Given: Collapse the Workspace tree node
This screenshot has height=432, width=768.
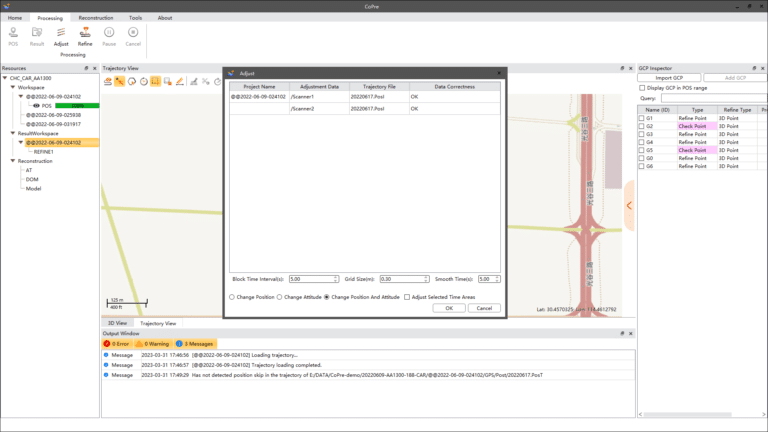Looking at the screenshot, I should (x=12, y=87).
